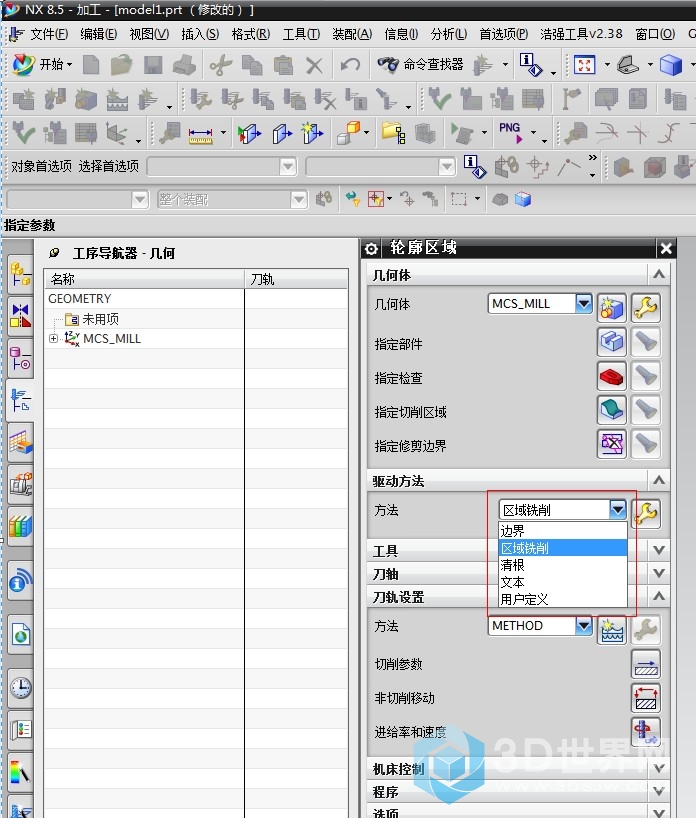The height and width of the screenshot is (818, 696).
Task: Click the Specify Part (指定部件) icon
Action: (611, 342)
